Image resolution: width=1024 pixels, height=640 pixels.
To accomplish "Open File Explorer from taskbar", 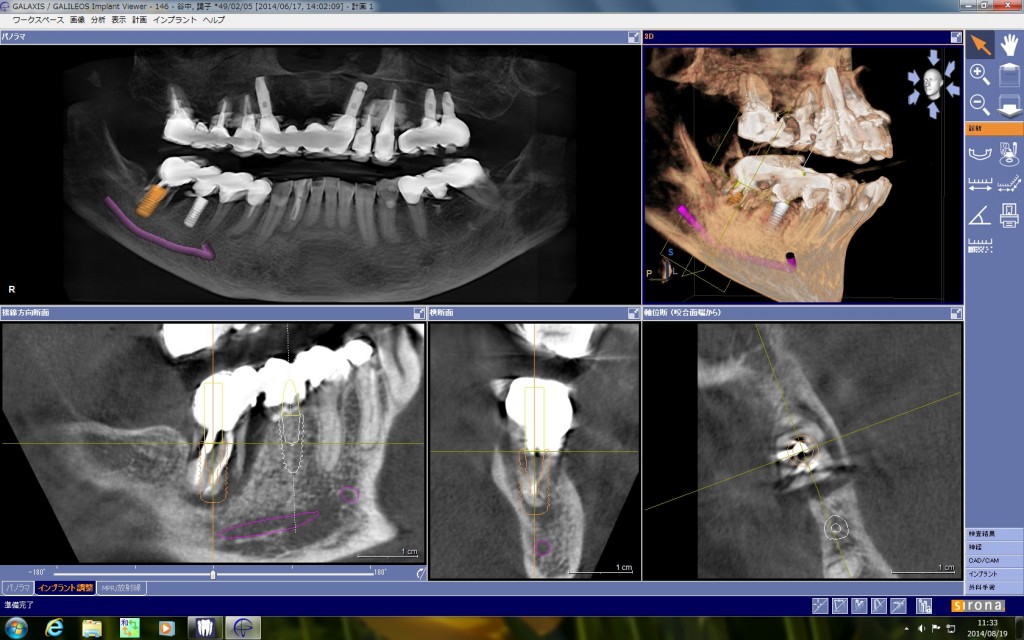I will (x=92, y=628).
